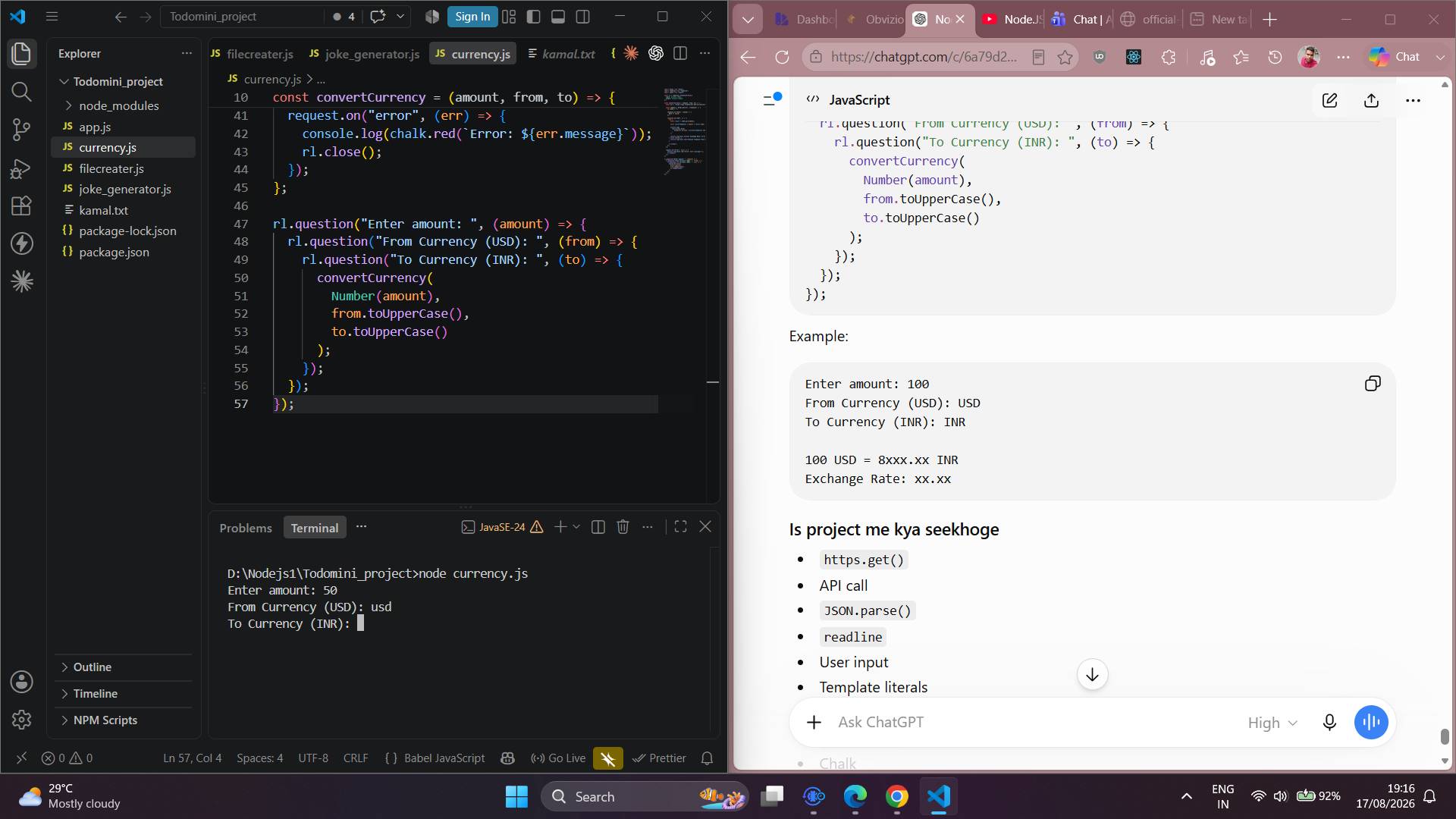Switch to the Problems panel tab
1456x819 pixels.
(245, 528)
